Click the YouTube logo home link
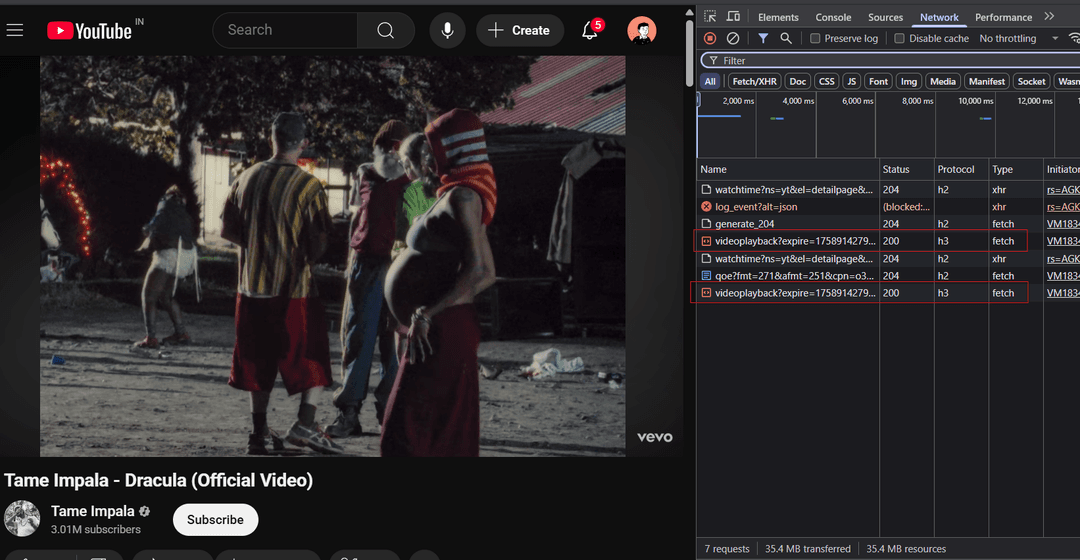 [90, 31]
